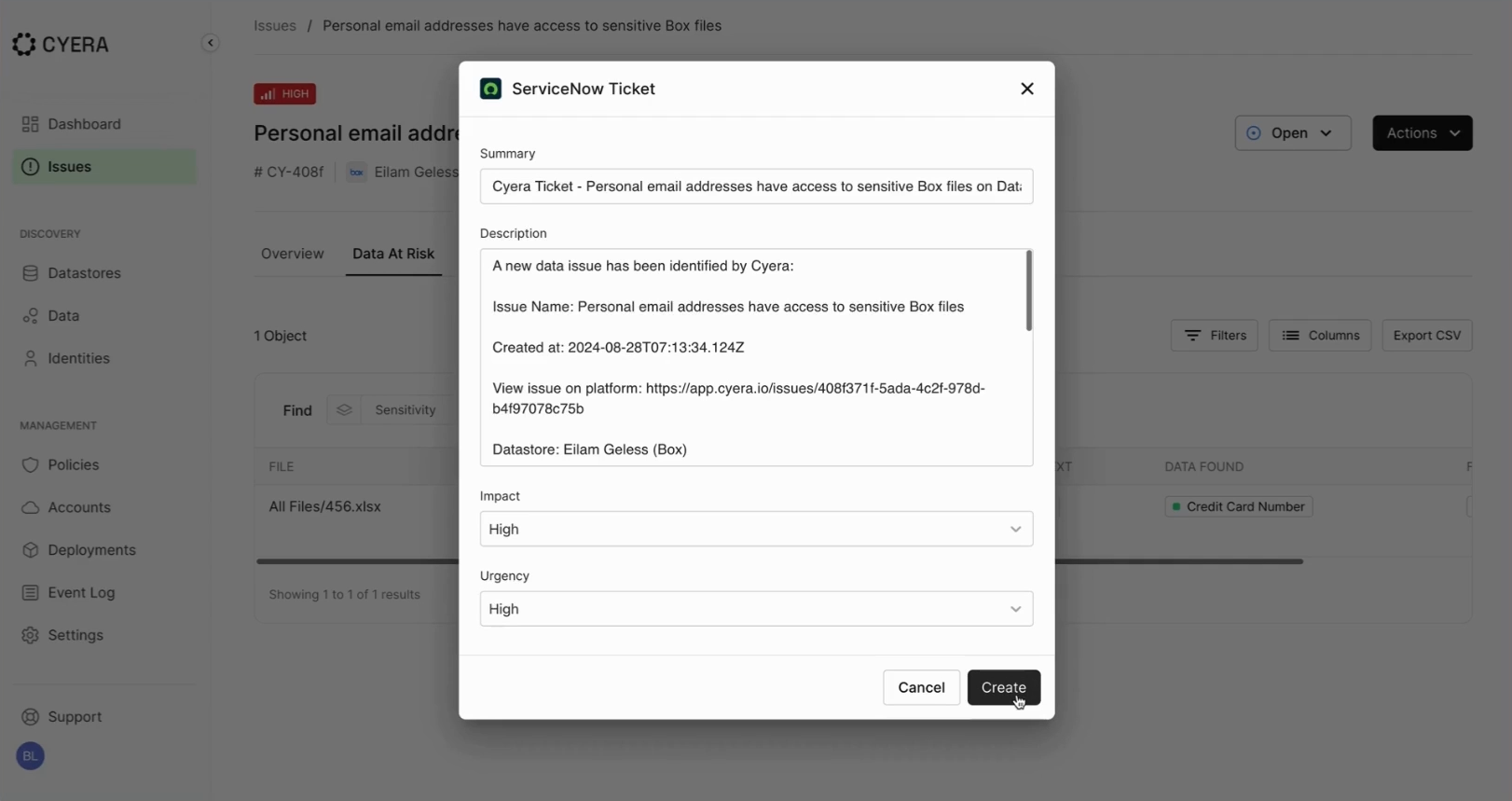Open the Dashboard icon in sidebar
This screenshot has height=801, width=1512.
coord(30,124)
